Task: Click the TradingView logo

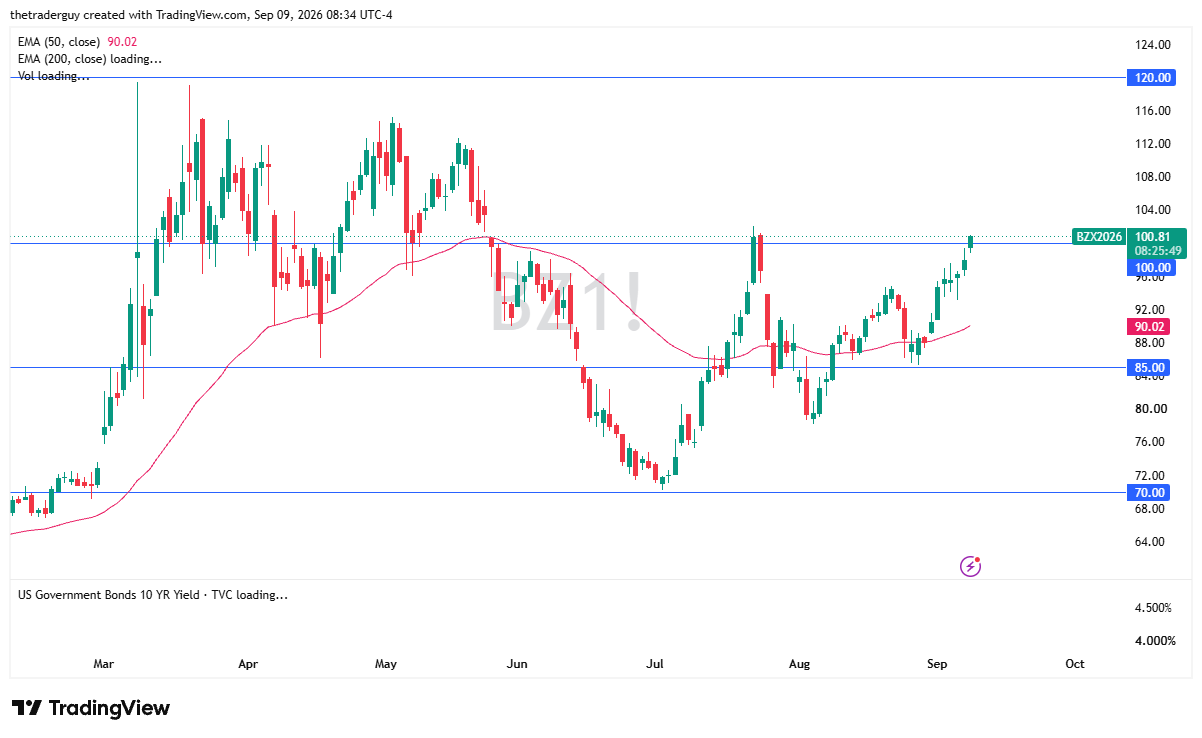Action: [x=92, y=708]
